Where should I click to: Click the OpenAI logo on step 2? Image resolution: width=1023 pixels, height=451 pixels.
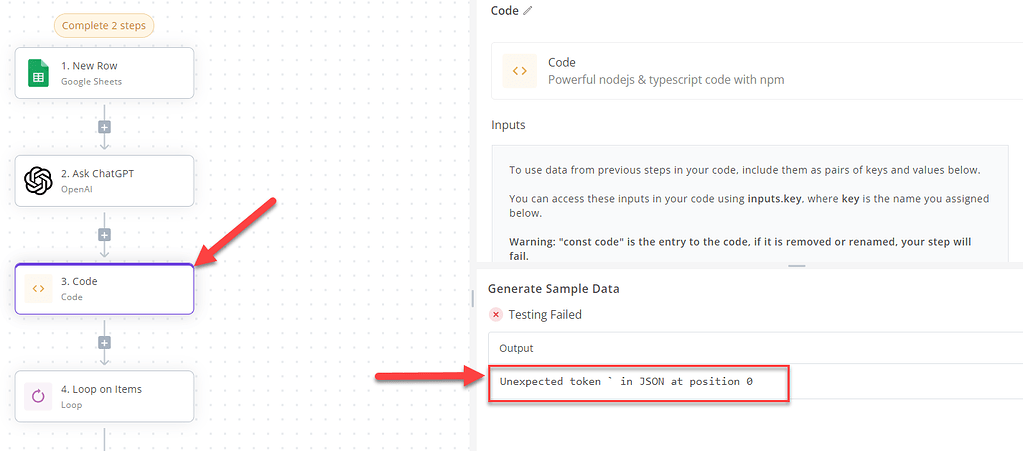[x=38, y=181]
